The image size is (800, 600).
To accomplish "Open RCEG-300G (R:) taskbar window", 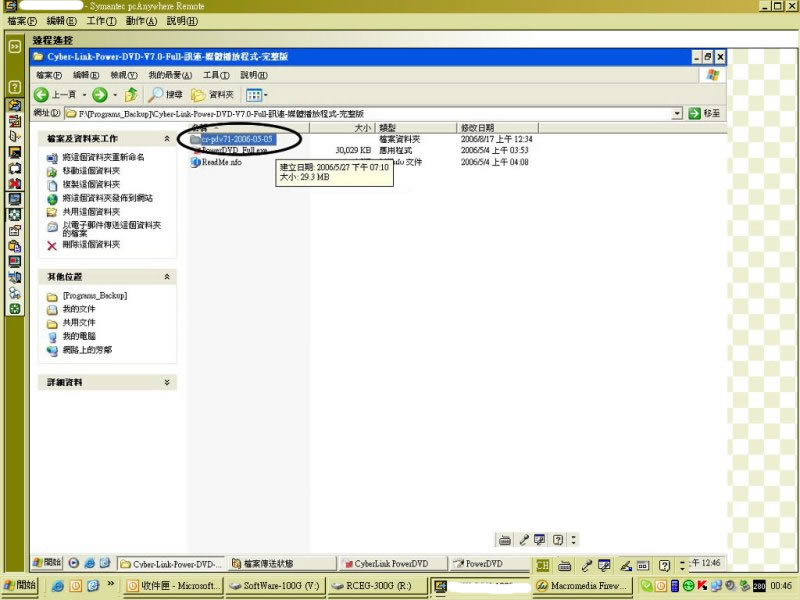I will pos(377,586).
